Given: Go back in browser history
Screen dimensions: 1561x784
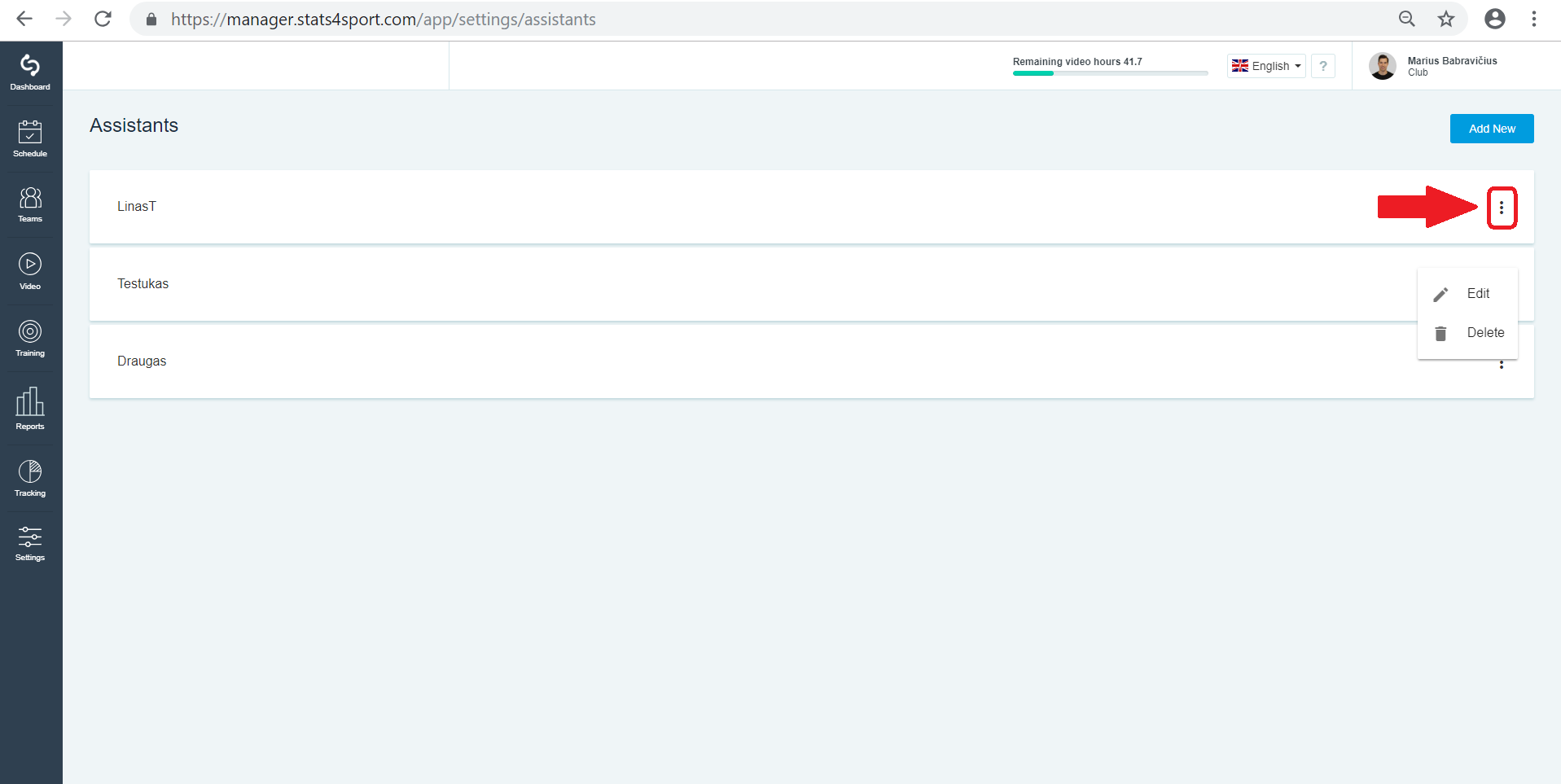Looking at the screenshot, I should [x=24, y=19].
